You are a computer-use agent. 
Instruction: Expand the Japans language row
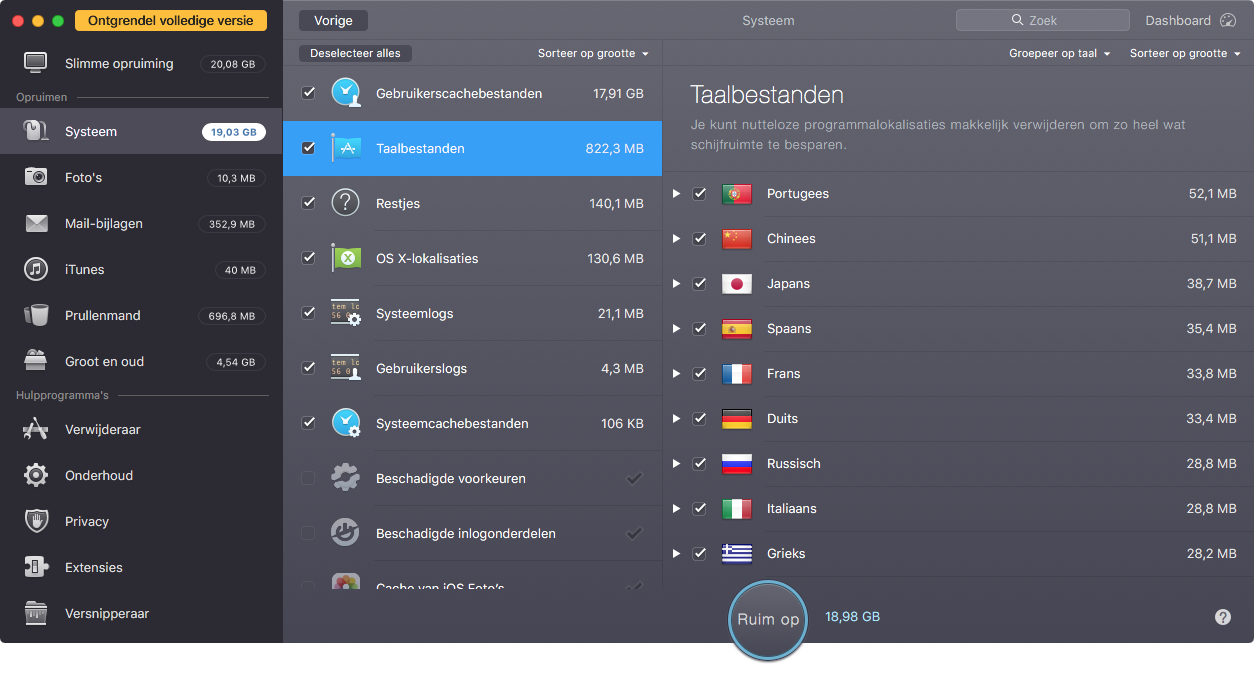(676, 284)
